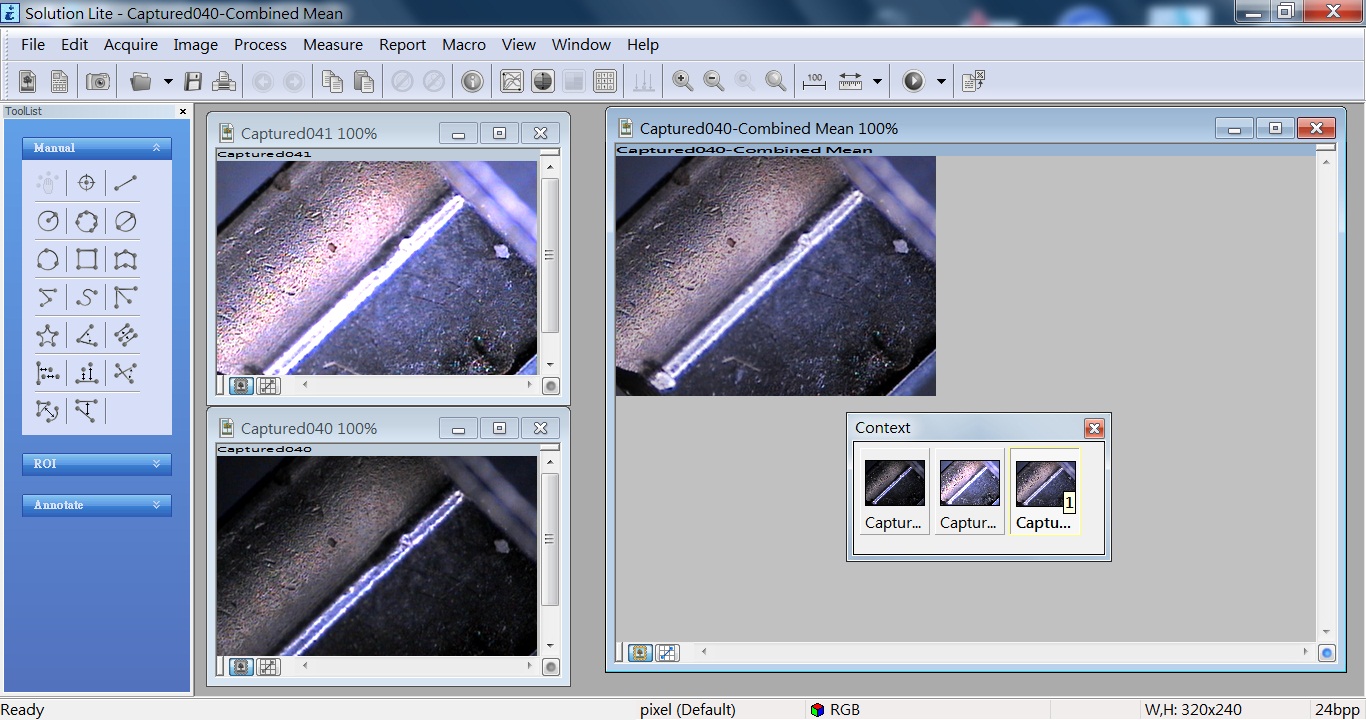The height and width of the screenshot is (720, 1366).
Task: Click the Save floppy disk icon
Action: 194,82
